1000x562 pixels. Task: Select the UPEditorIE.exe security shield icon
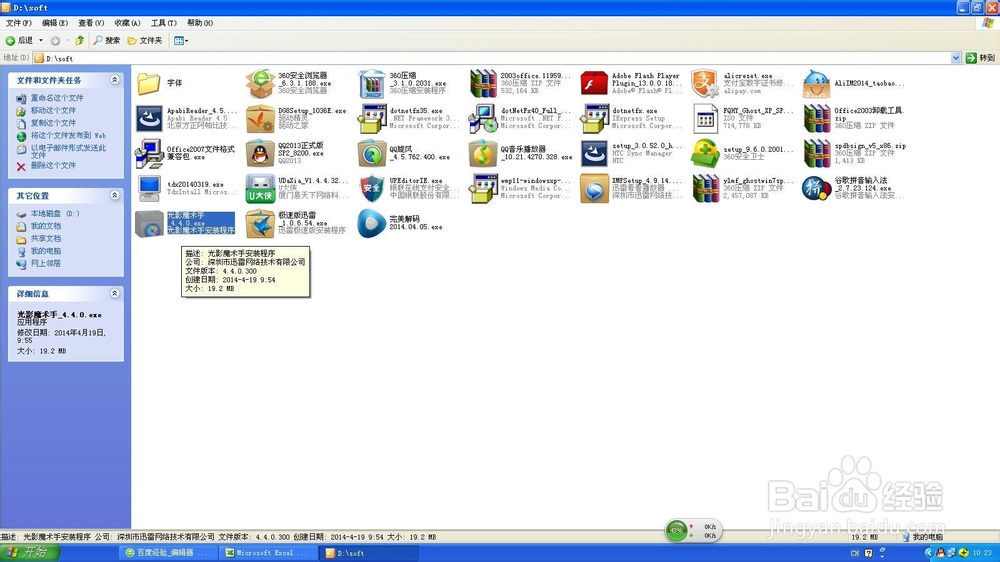(372, 189)
